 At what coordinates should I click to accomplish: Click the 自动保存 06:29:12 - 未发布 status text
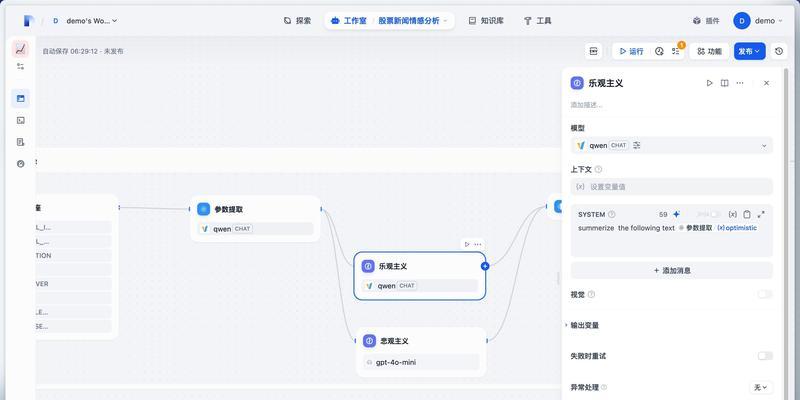tap(83, 51)
